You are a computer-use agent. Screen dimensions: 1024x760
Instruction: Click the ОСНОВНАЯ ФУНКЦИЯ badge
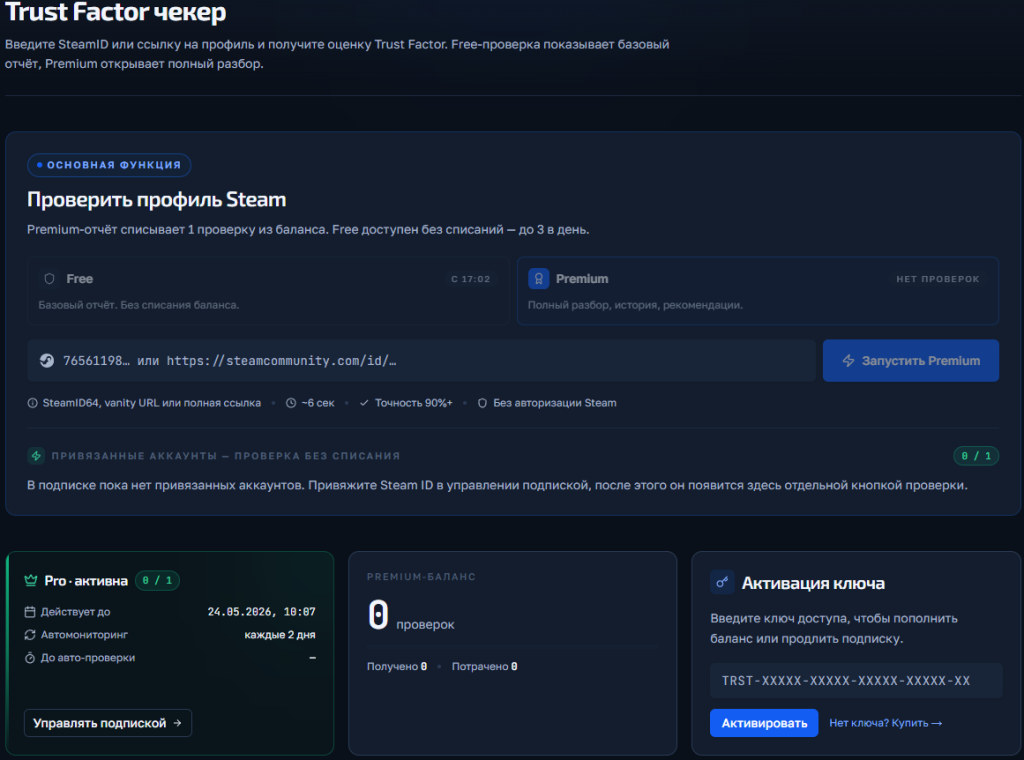(x=109, y=165)
